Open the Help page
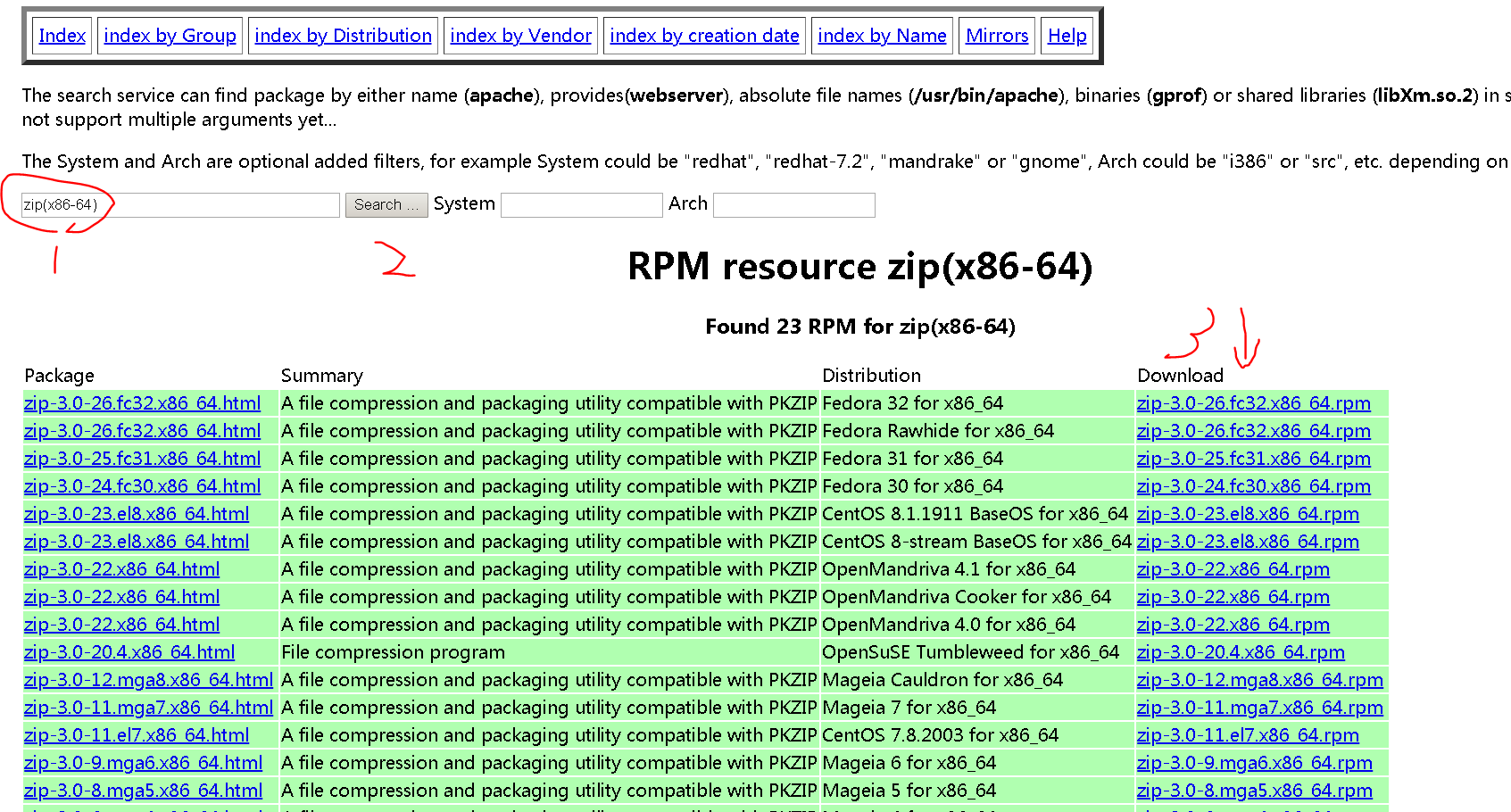Screen dimensions: 1511x812 (x=1067, y=36)
